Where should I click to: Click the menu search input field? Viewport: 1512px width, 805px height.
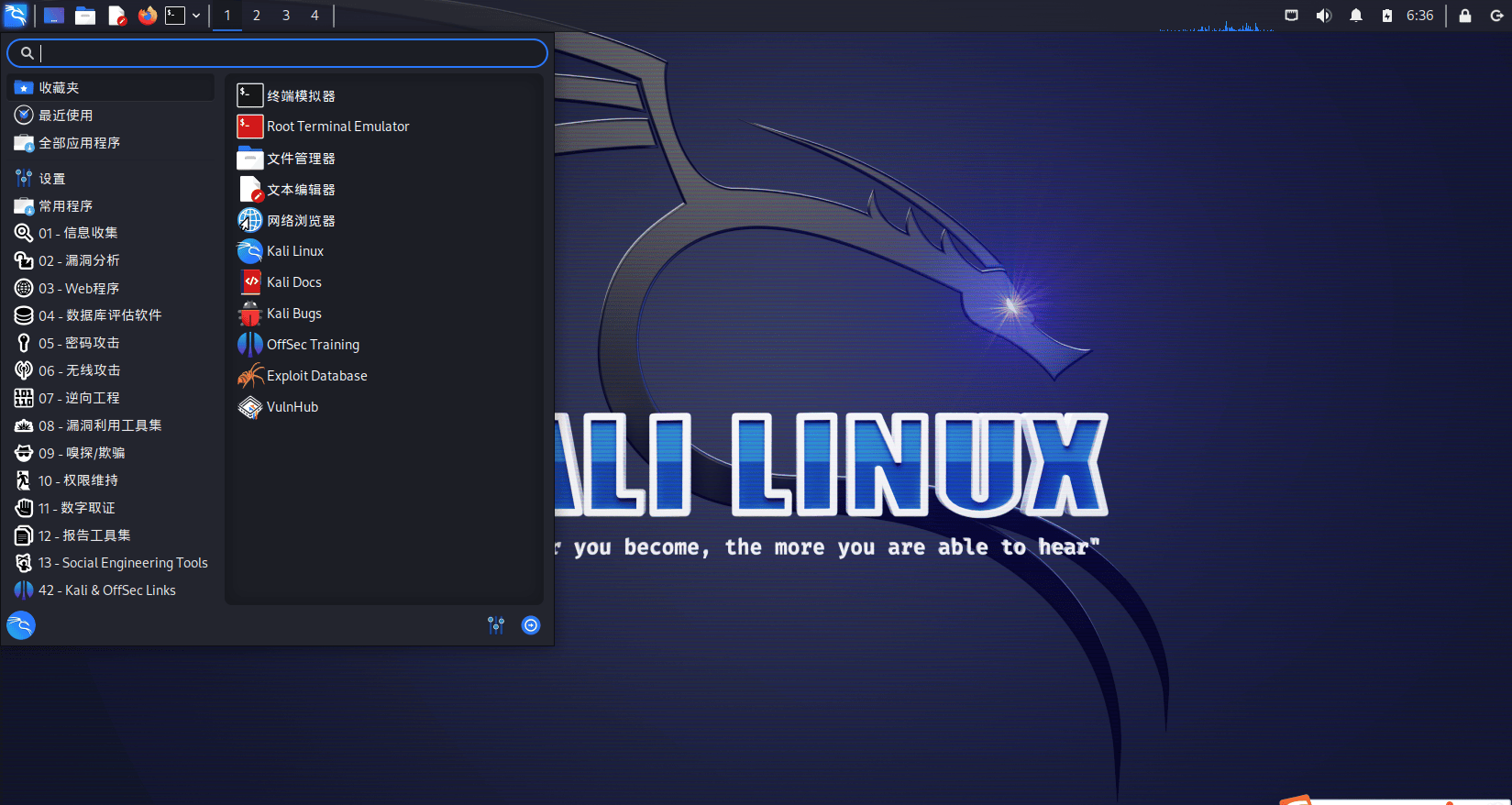[x=284, y=53]
